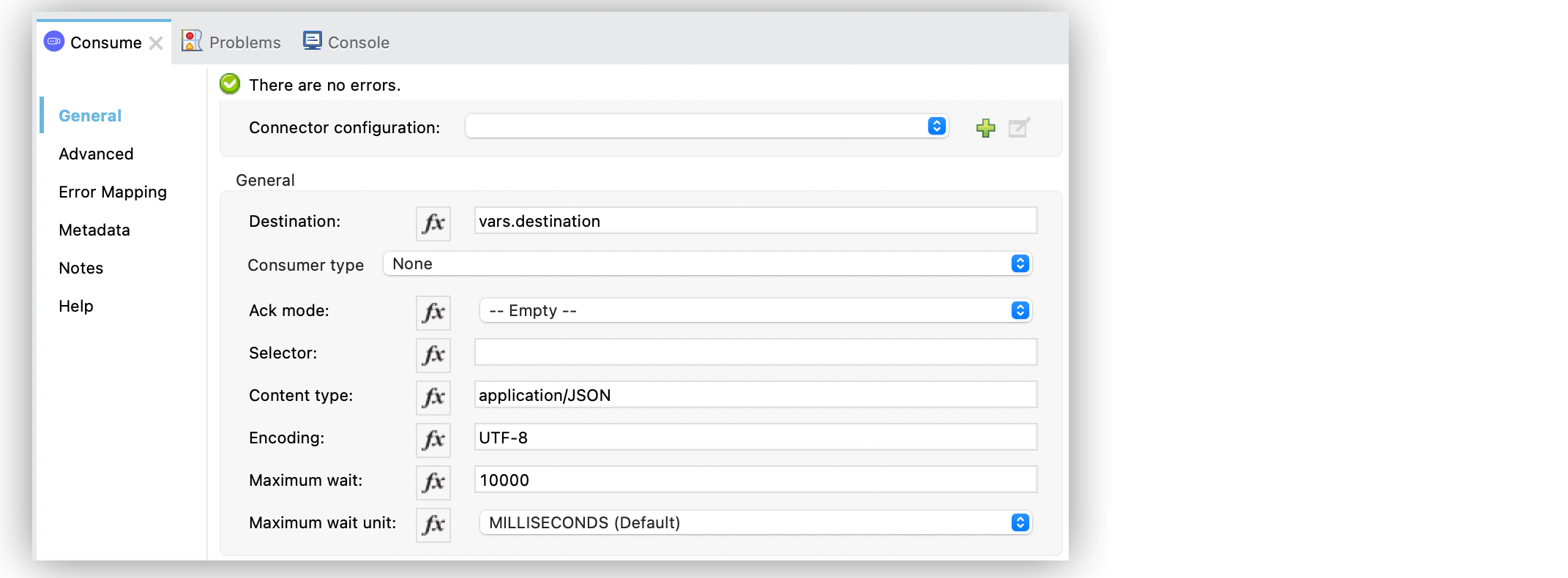Open the Ack mode dropdown
This screenshot has width=1568, height=578.
pyautogui.click(x=755, y=311)
